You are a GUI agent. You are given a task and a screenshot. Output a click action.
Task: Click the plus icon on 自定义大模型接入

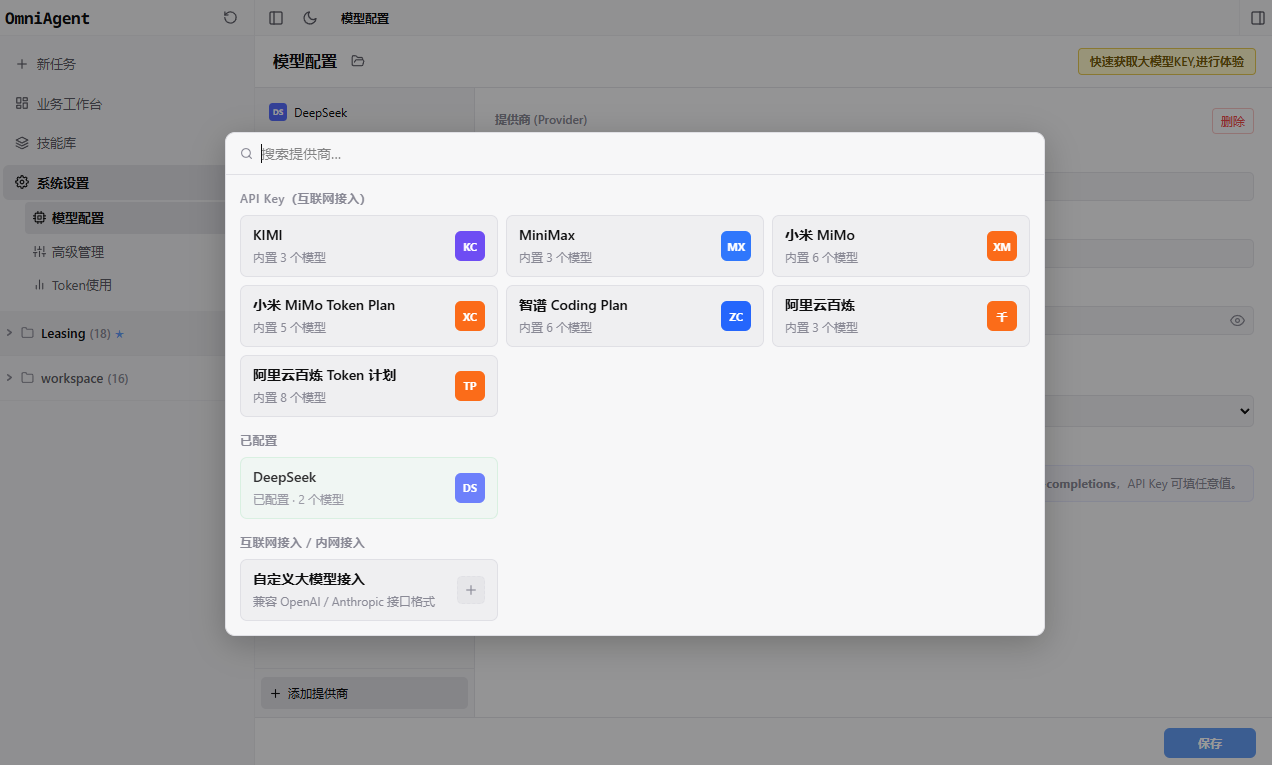click(x=471, y=590)
